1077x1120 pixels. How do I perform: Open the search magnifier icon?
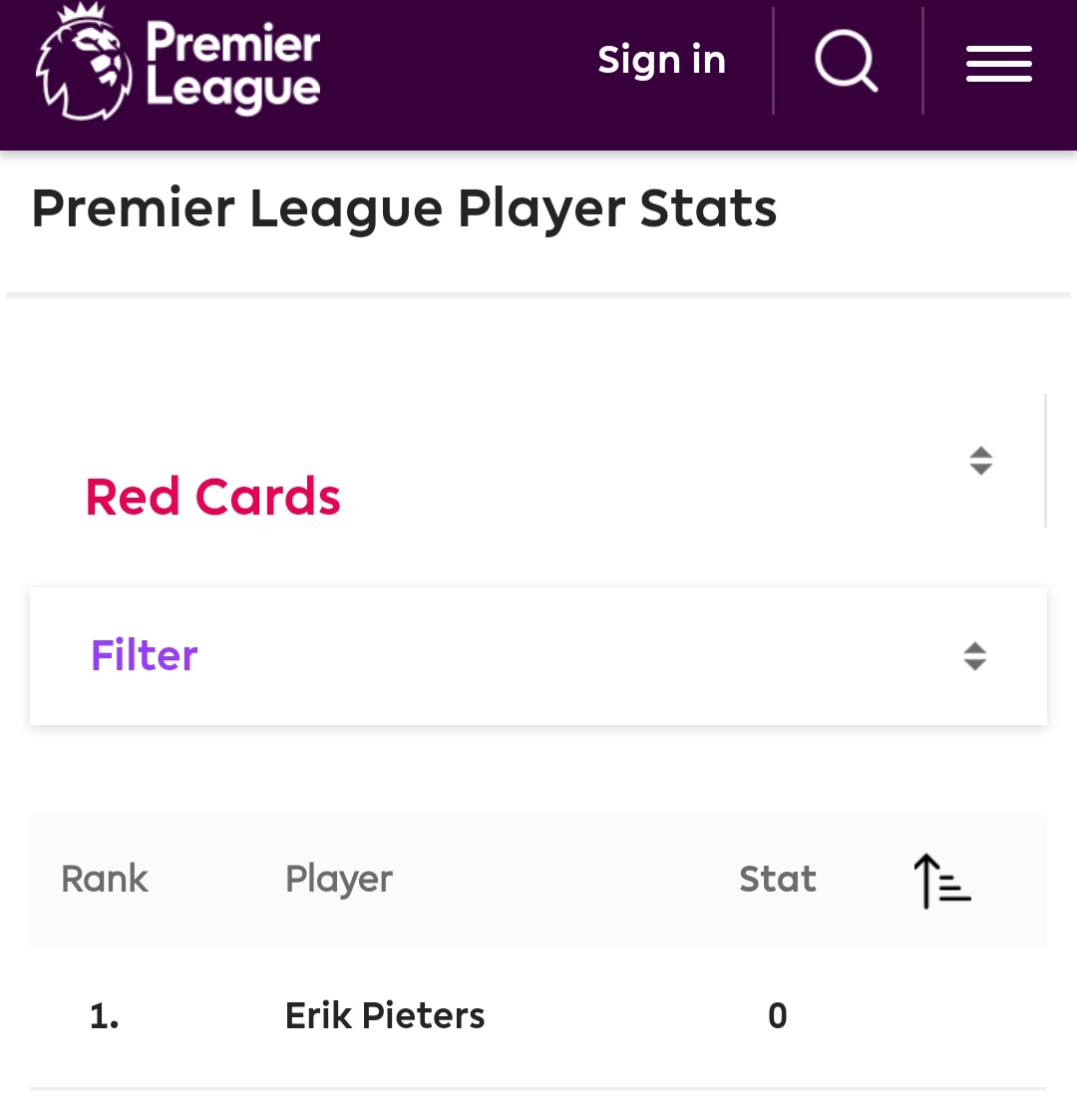(x=846, y=62)
